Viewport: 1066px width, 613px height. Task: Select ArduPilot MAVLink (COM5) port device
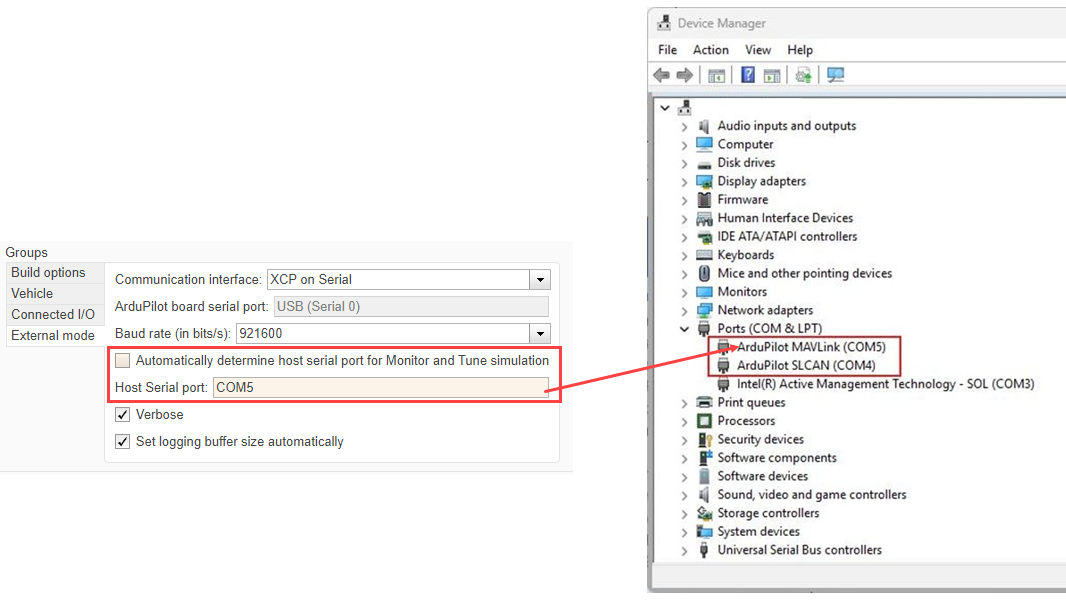click(x=810, y=347)
